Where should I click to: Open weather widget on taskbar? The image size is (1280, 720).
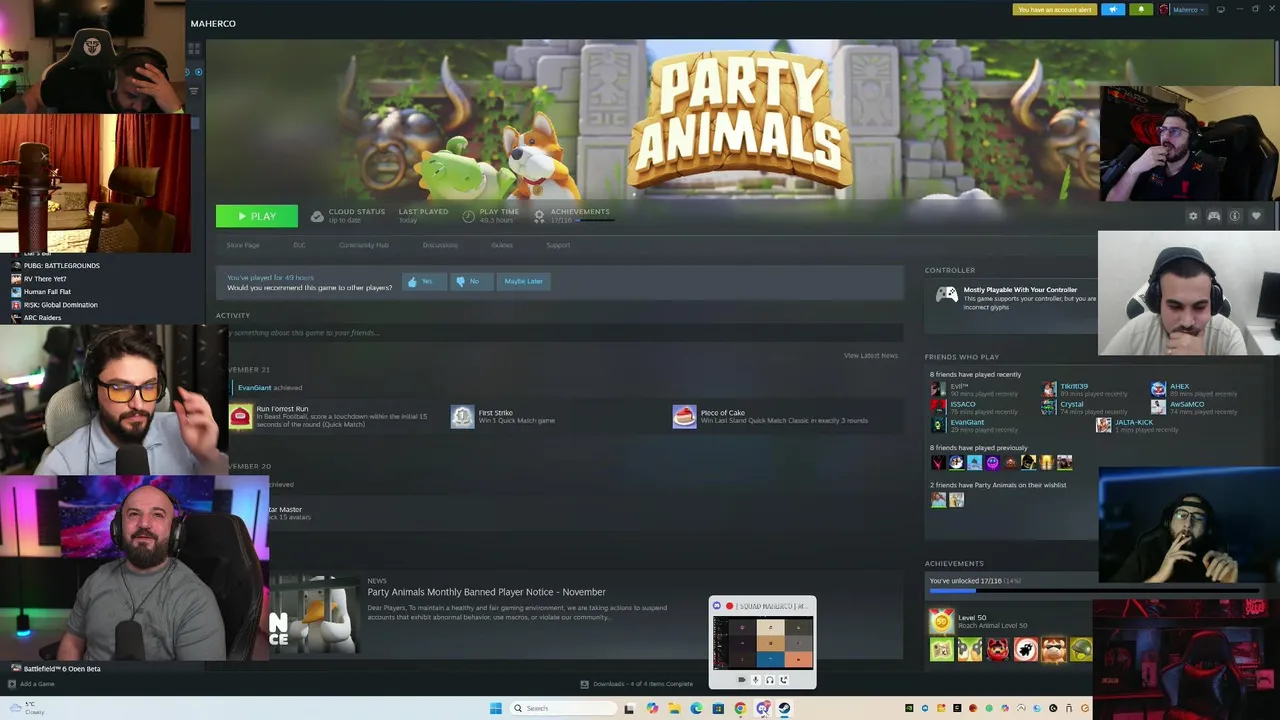(25, 708)
